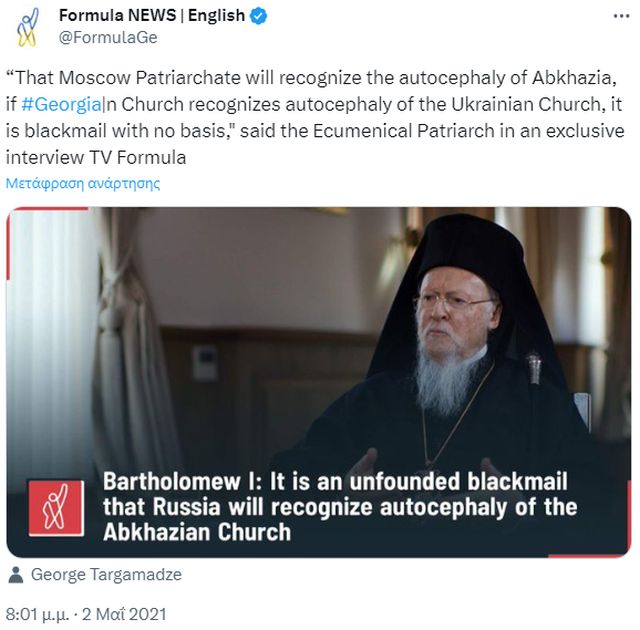
Task: Click the word English in the display name
Action: point(216,16)
